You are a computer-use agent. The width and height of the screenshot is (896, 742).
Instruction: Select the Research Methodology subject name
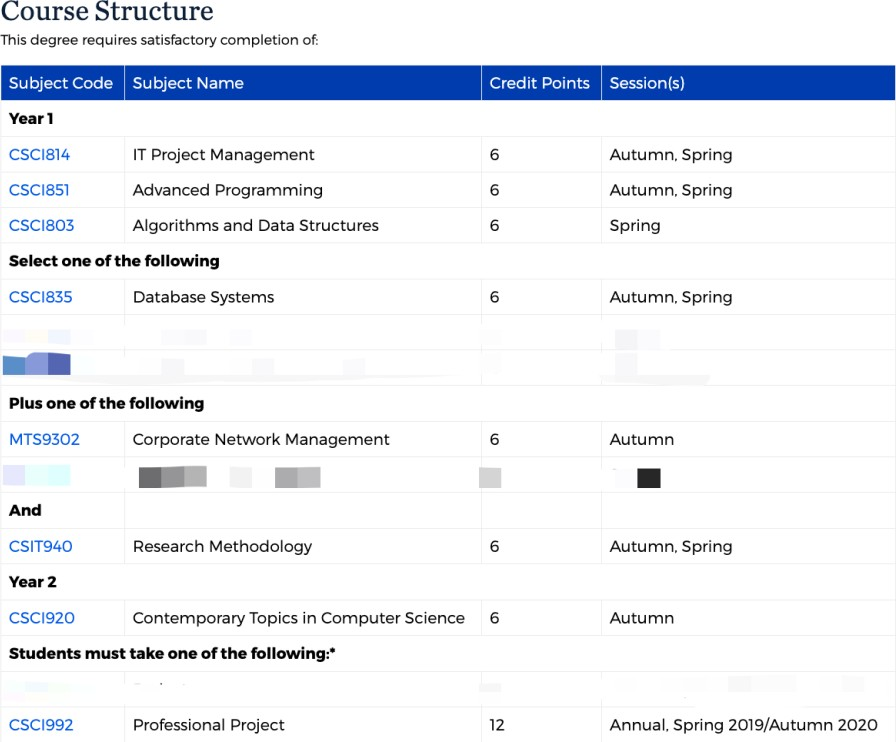[222, 546]
